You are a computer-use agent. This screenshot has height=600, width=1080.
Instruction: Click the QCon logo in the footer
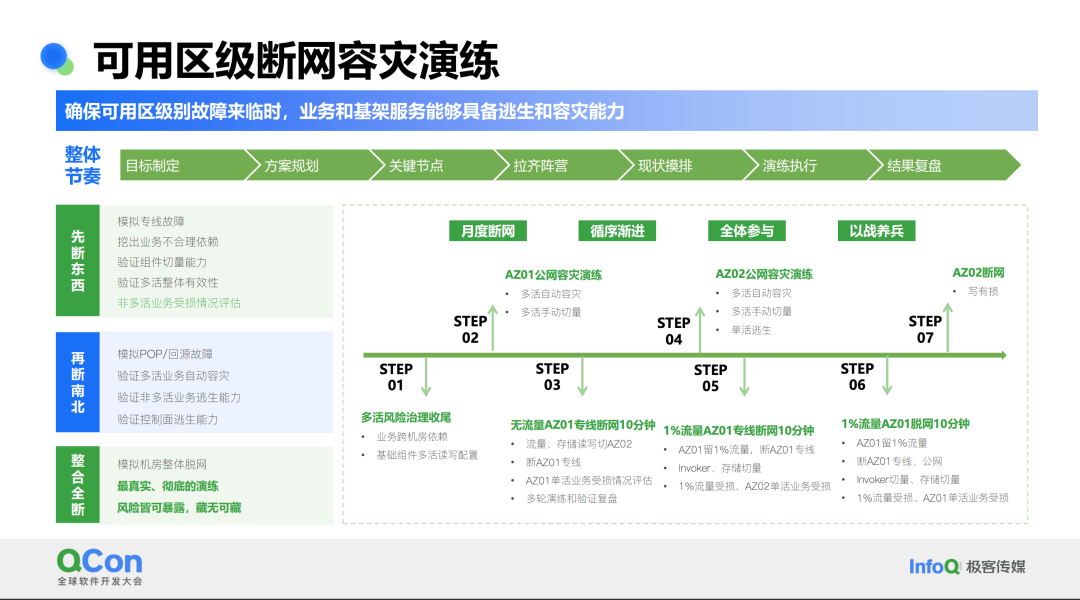100,567
